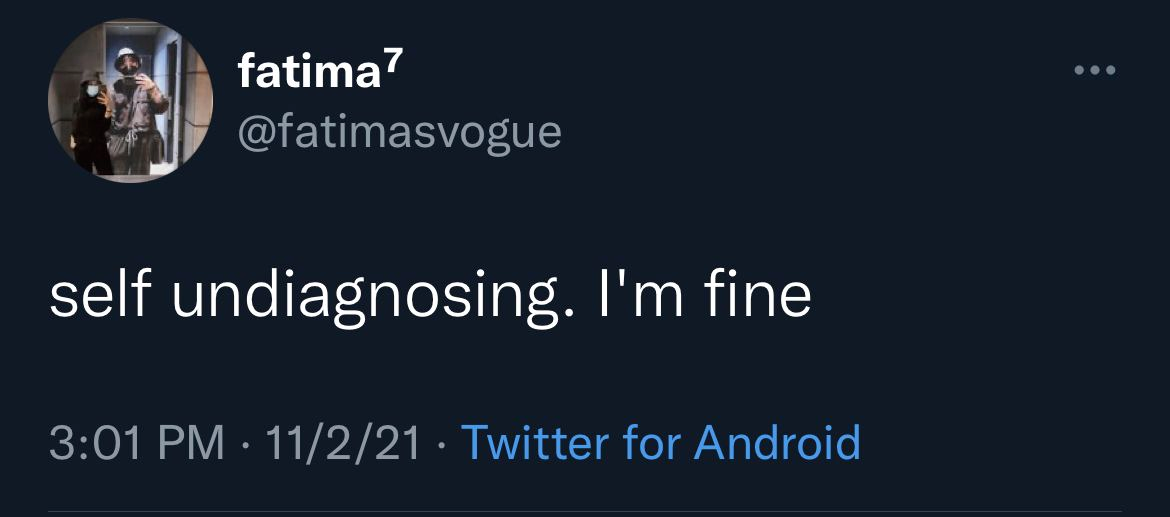
Task: Click the 3:01 PM timestamp
Action: [137, 442]
